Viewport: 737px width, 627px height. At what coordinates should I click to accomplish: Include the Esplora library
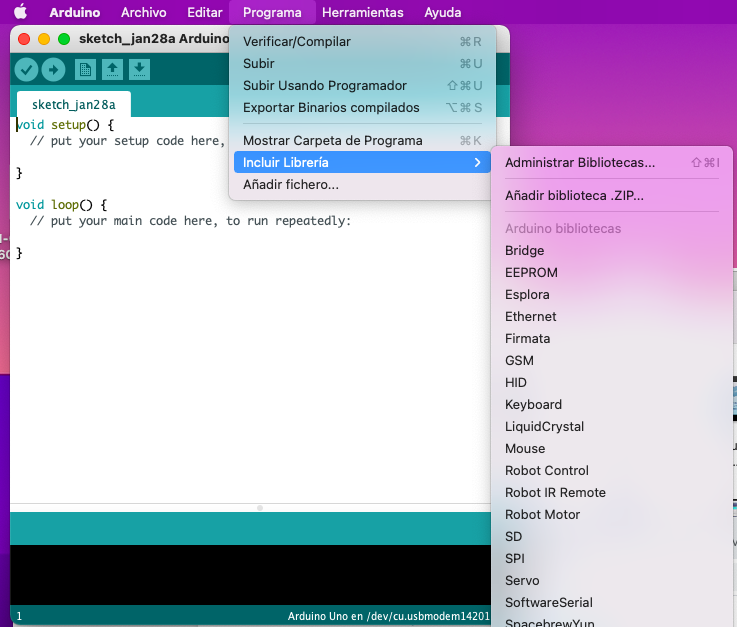click(x=612, y=295)
